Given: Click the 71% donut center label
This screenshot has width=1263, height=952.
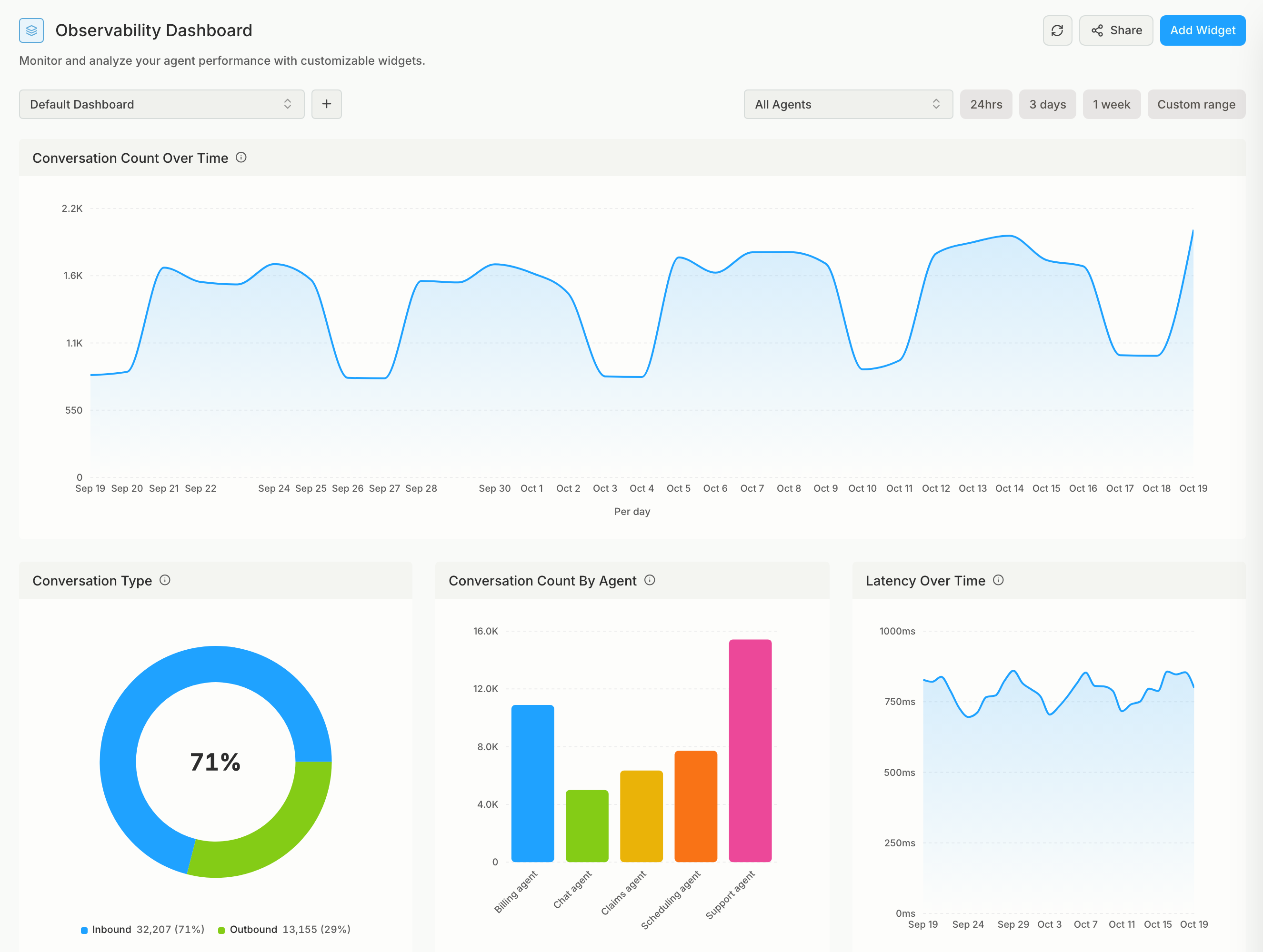Looking at the screenshot, I should [215, 762].
